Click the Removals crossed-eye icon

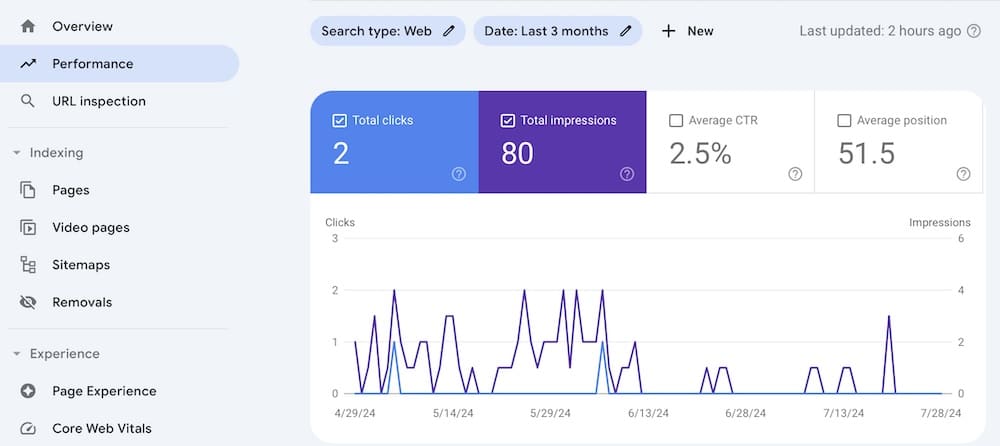pyautogui.click(x=28, y=302)
